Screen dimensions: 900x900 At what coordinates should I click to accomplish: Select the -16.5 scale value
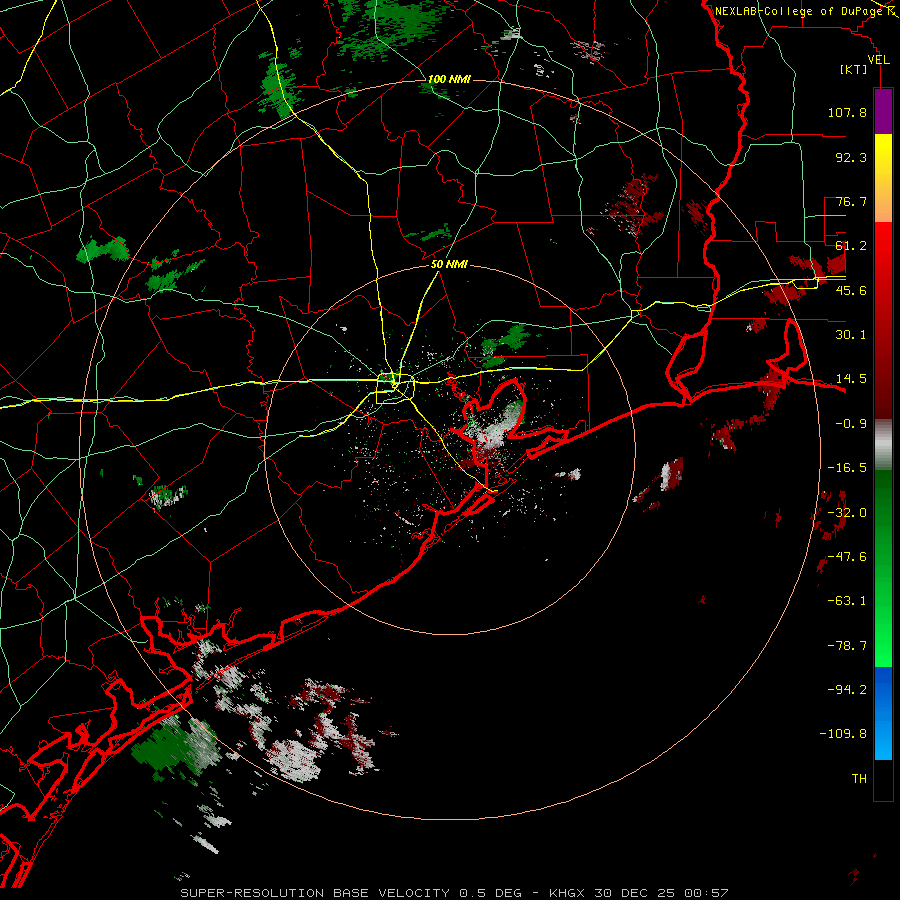coord(847,468)
